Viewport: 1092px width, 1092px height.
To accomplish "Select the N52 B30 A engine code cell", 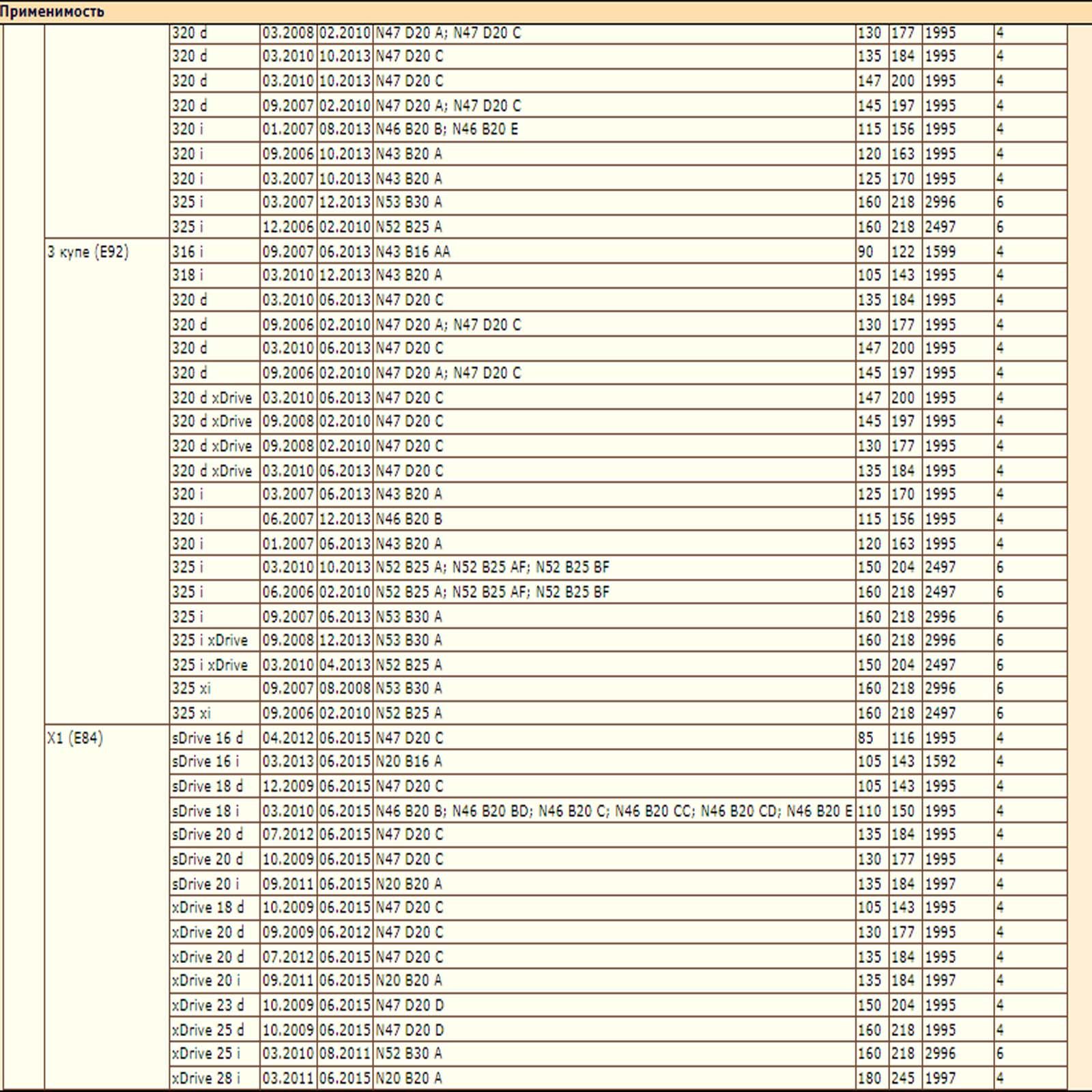I will pos(409,1053).
